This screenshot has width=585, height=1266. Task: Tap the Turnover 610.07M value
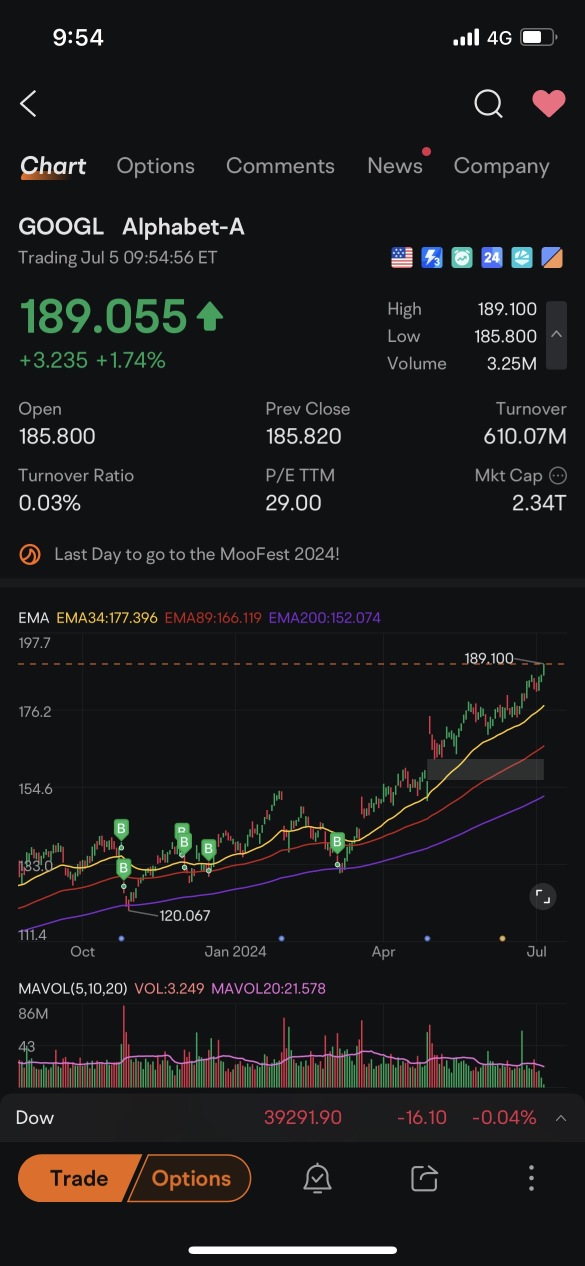pos(525,436)
